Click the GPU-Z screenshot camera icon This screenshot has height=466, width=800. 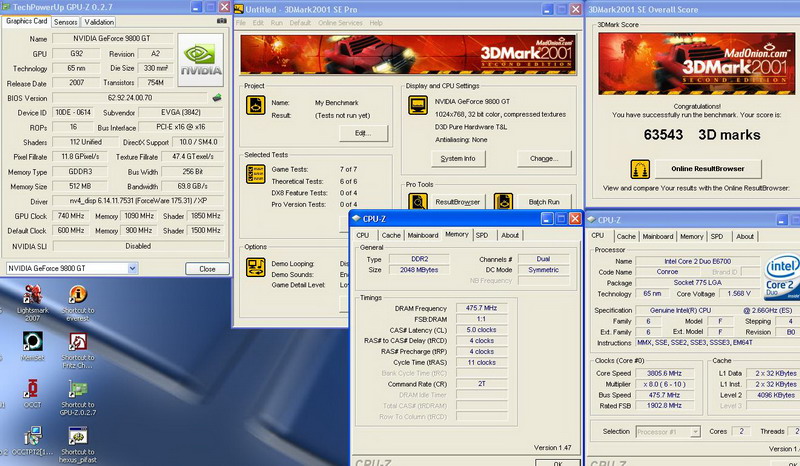(x=221, y=21)
